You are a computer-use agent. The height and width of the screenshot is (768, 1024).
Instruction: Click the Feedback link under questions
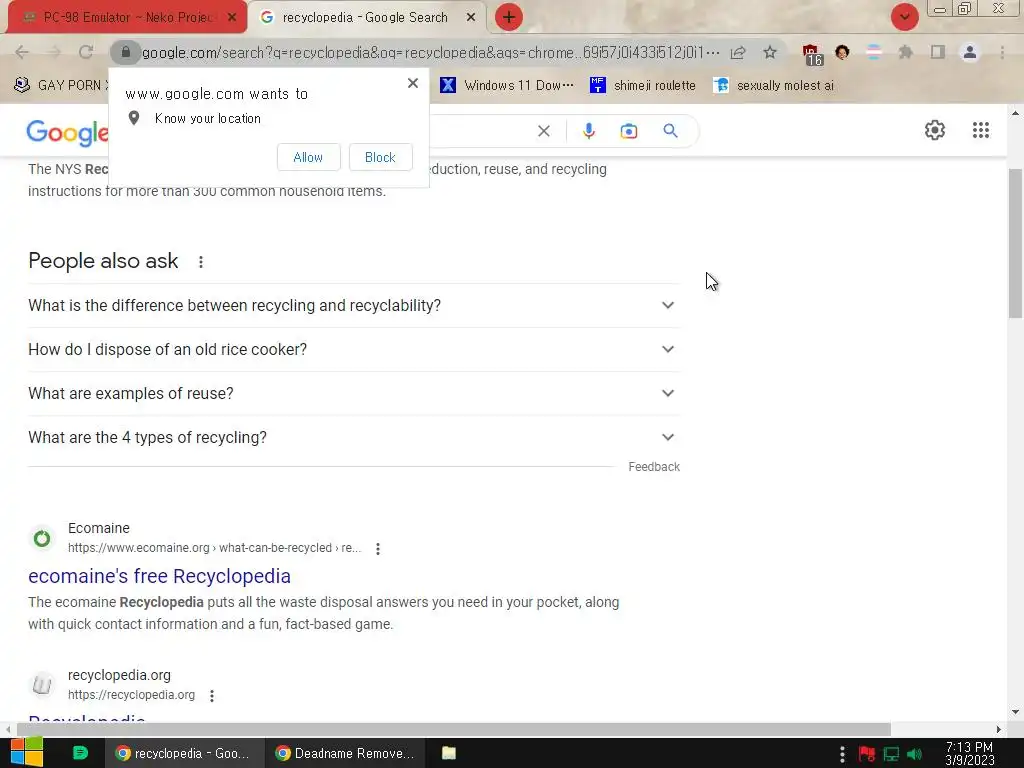tap(654, 467)
